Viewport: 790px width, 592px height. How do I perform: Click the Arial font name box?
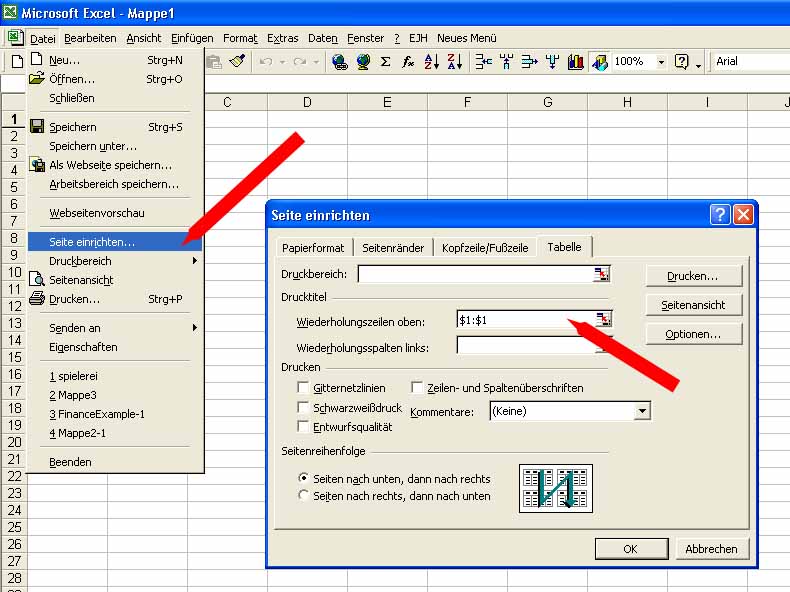coord(751,61)
